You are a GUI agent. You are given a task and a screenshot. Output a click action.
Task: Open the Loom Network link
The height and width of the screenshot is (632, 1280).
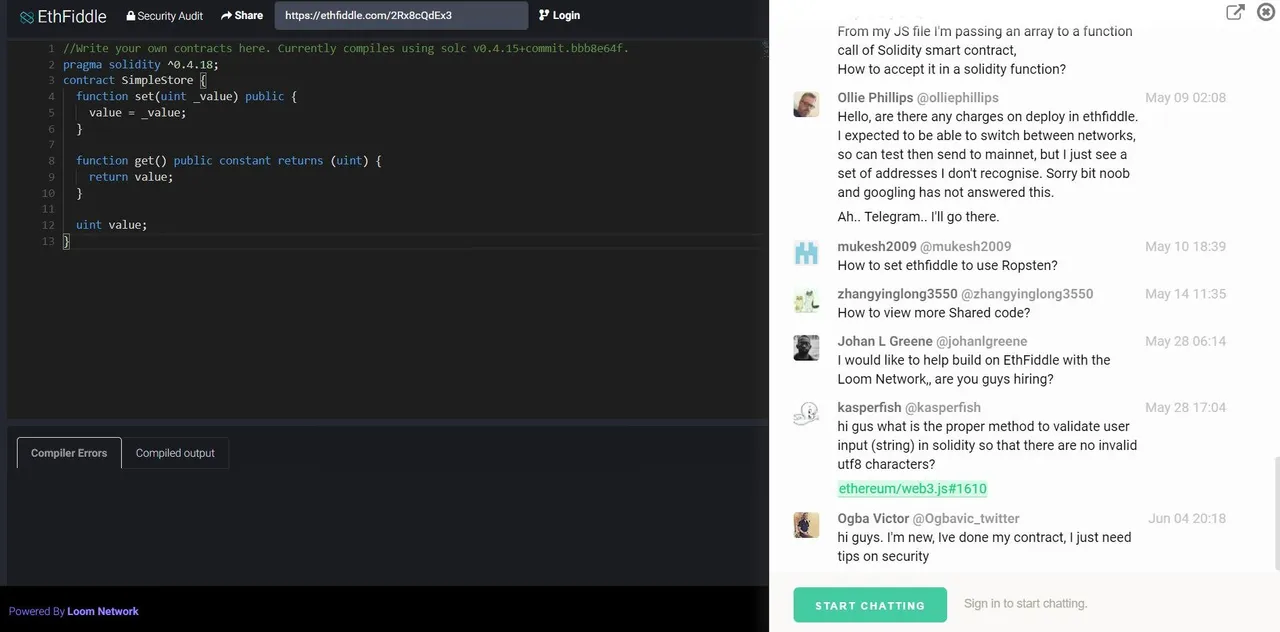[x=103, y=611]
